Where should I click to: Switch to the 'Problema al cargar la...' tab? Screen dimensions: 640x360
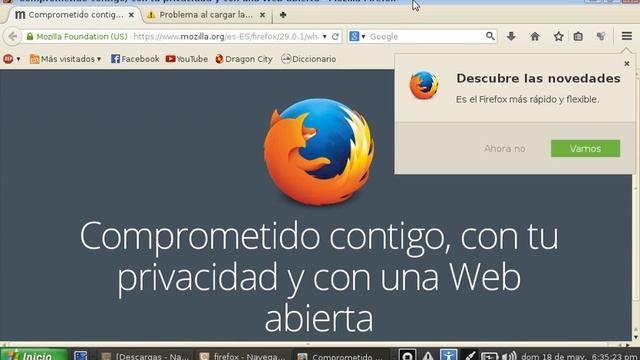tap(206, 15)
